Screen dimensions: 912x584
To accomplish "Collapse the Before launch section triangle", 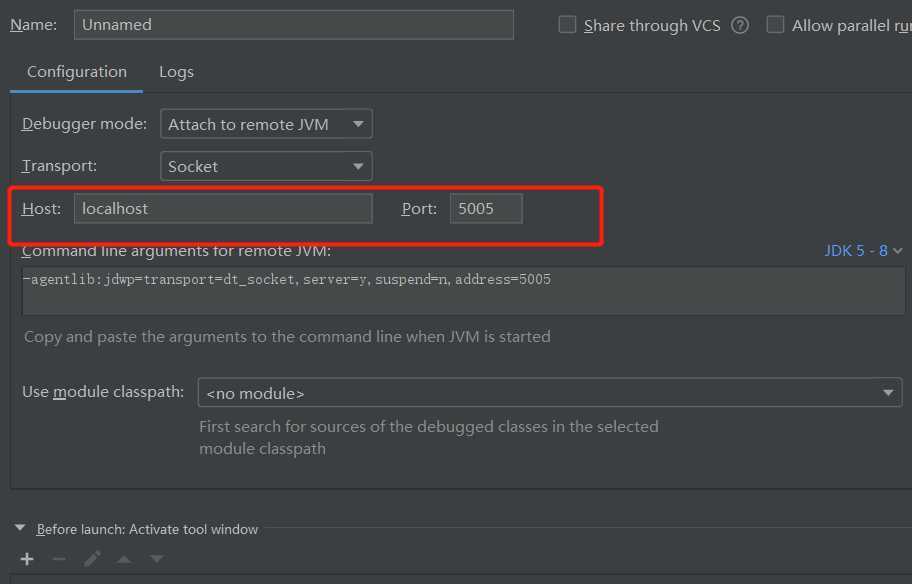I will click(20, 528).
